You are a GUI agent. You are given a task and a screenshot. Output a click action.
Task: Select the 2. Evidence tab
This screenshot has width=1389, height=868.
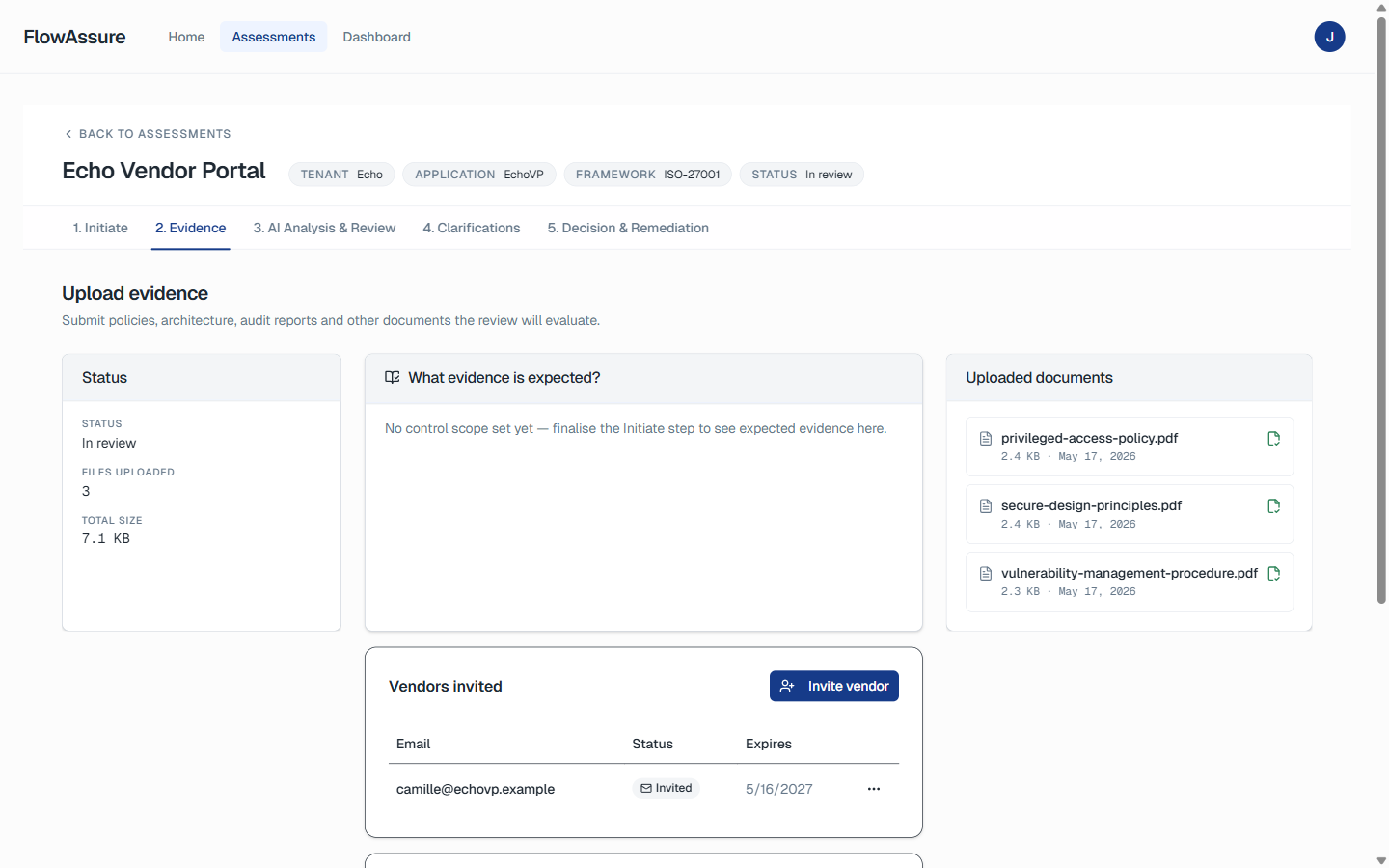(191, 228)
